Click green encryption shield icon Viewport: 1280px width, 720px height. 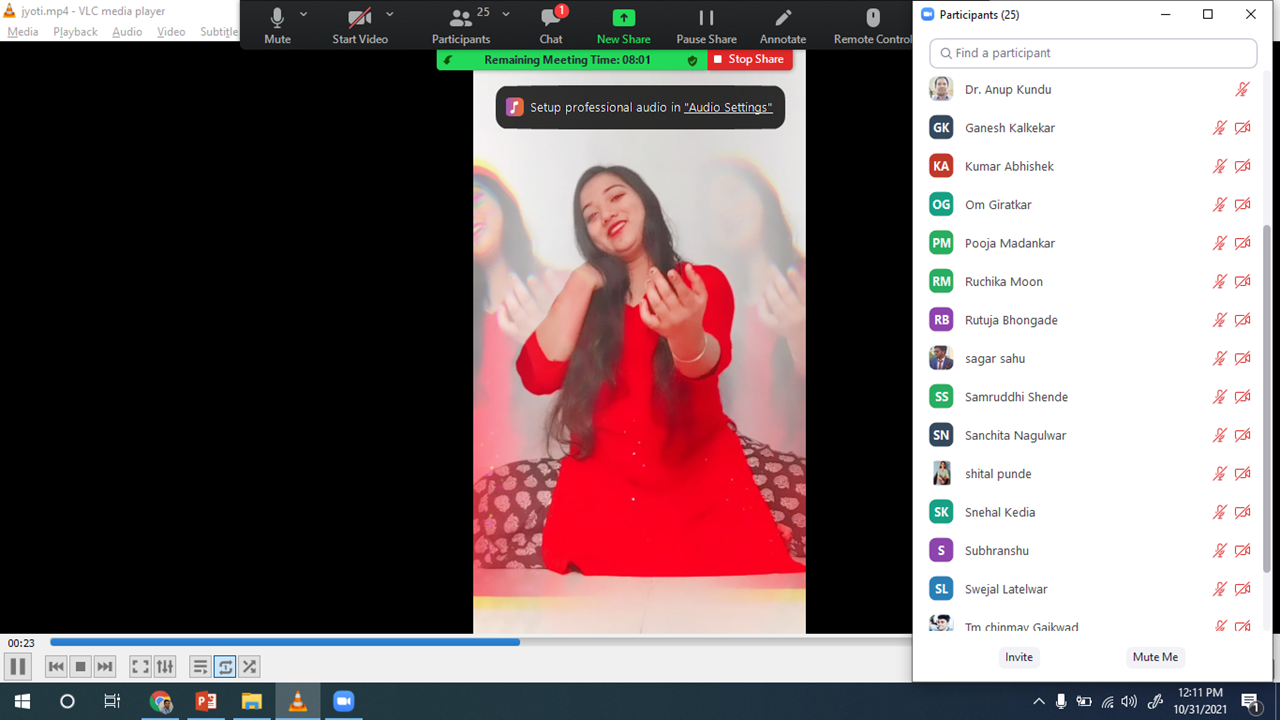click(x=692, y=60)
